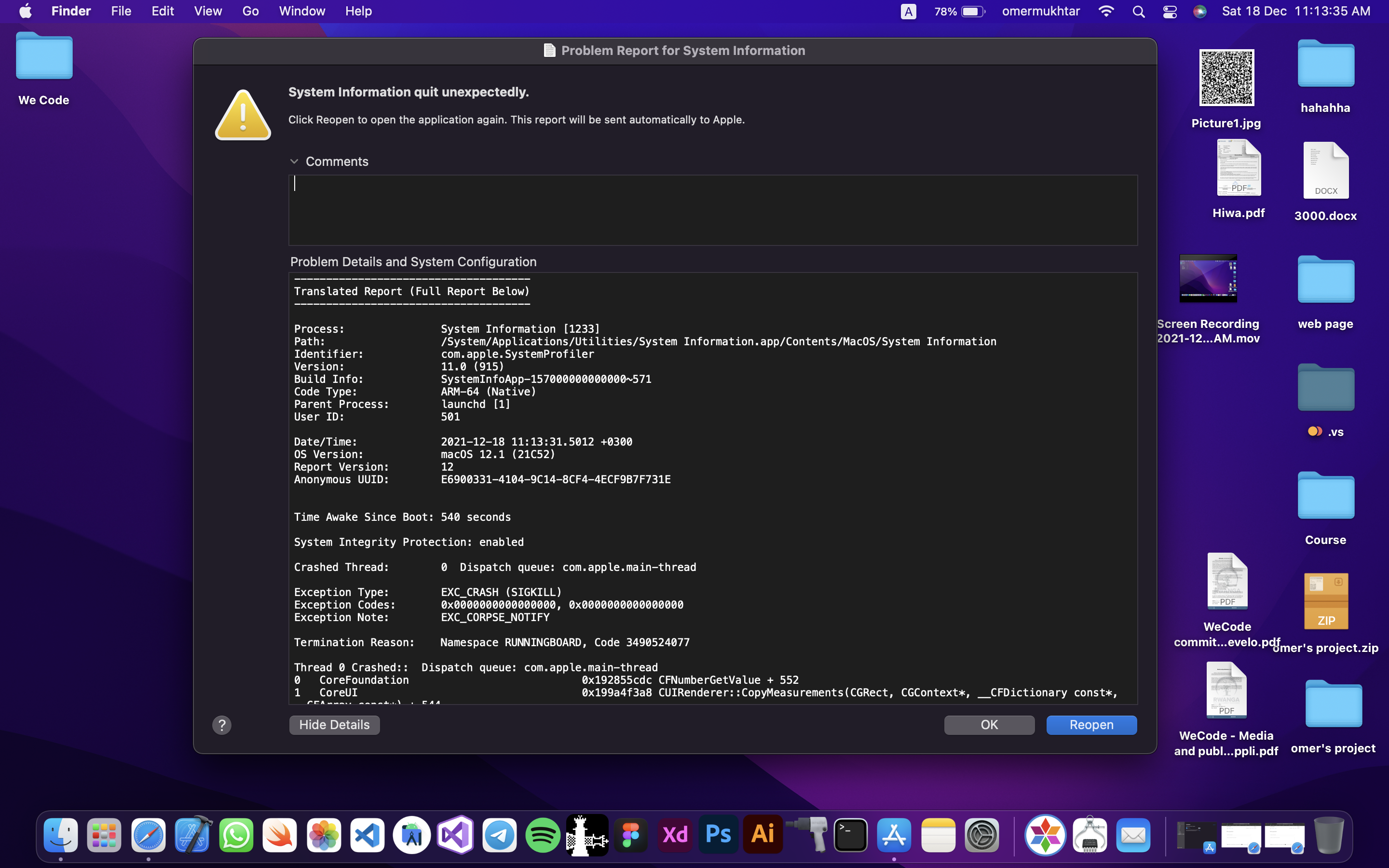This screenshot has height=868, width=1389.
Task: Open Spotify from the dock
Action: [543, 835]
